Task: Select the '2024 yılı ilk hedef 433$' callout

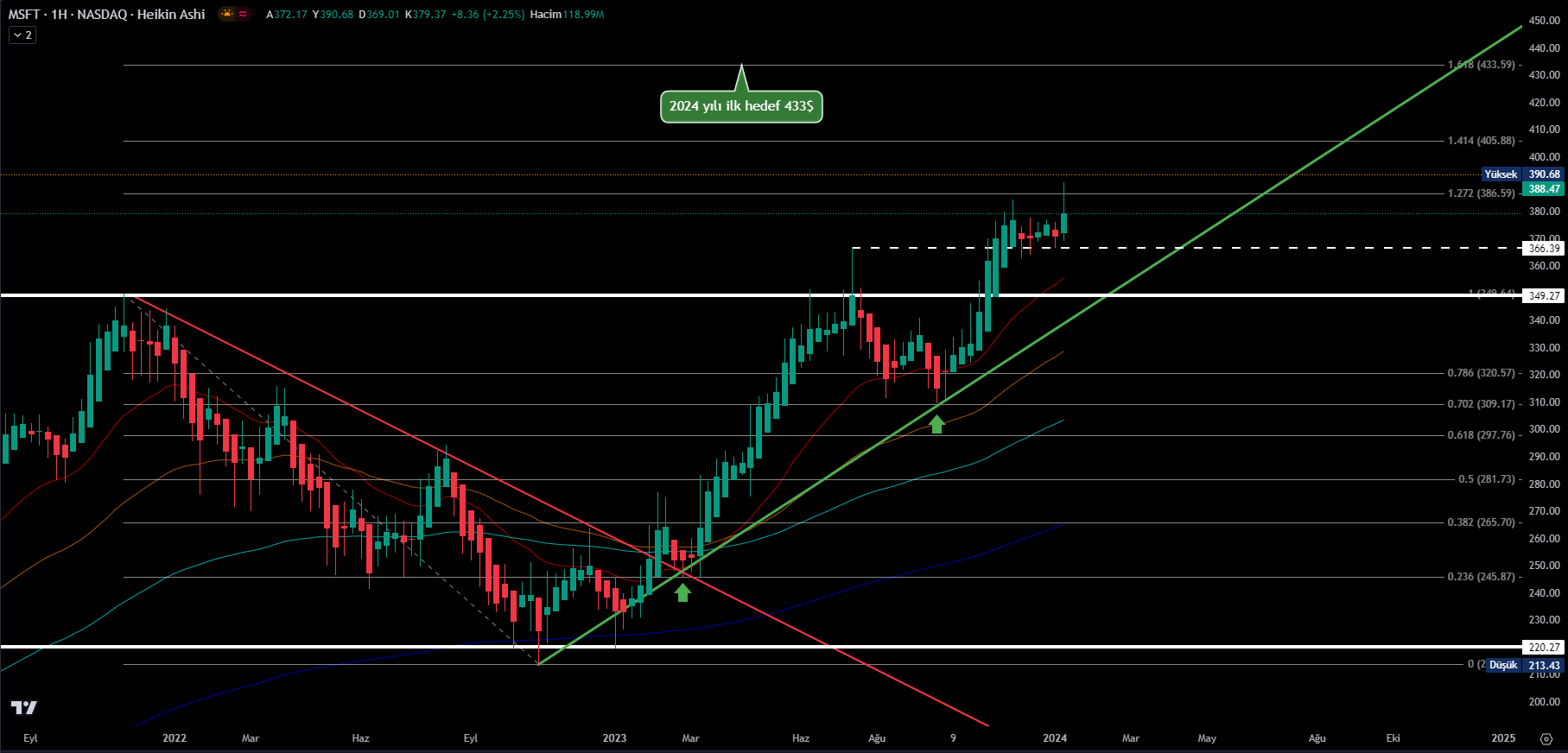Action: coord(741,106)
